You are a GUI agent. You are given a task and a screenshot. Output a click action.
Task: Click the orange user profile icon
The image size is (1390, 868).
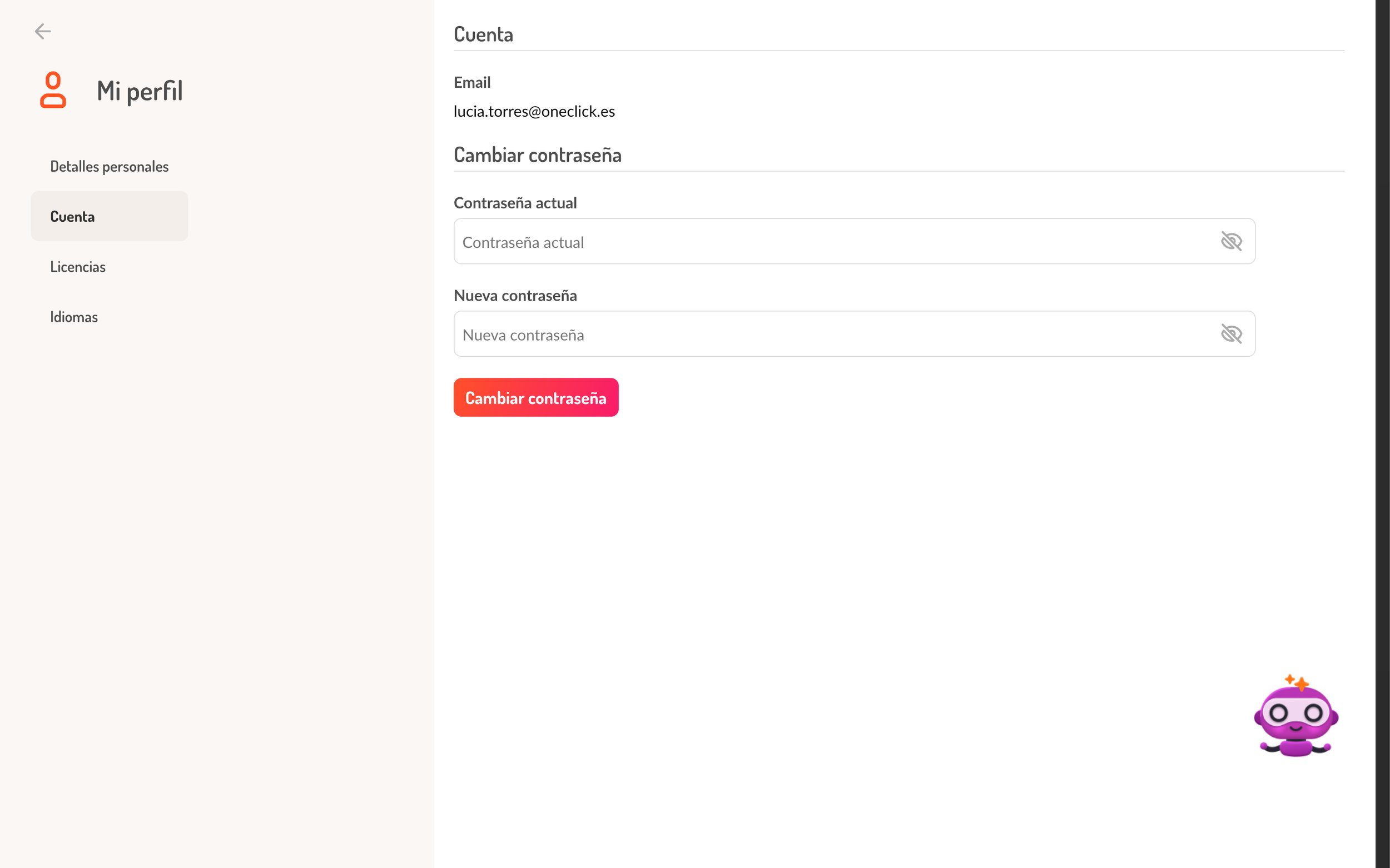(53, 90)
